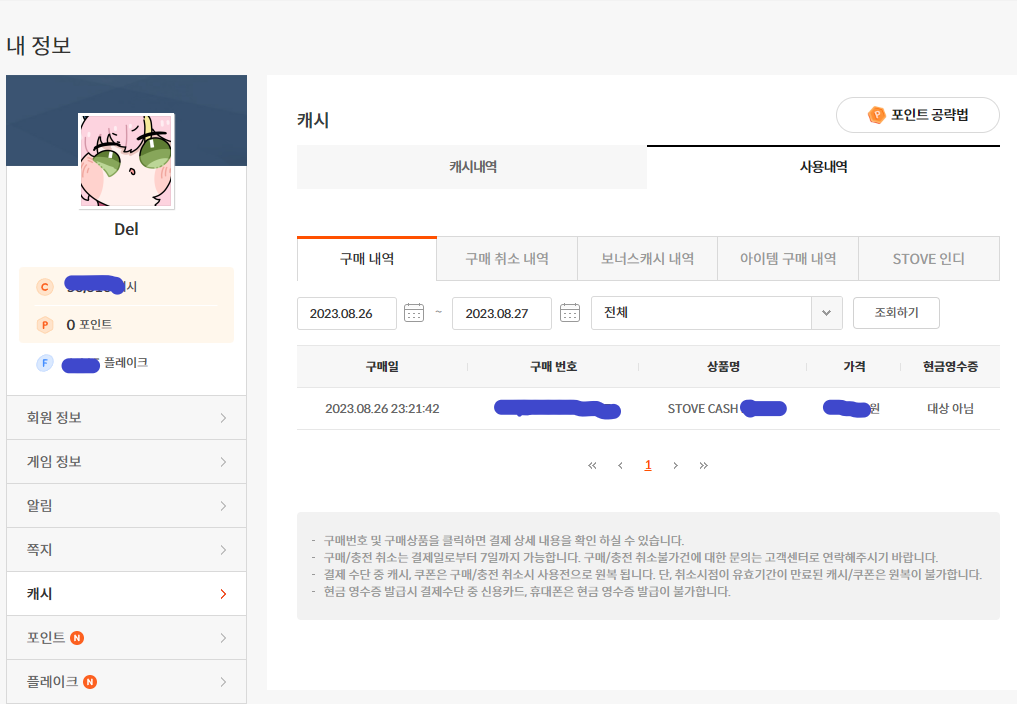Switch to the 캐시내역 tab
This screenshot has height=704, width=1017.
(x=472, y=167)
